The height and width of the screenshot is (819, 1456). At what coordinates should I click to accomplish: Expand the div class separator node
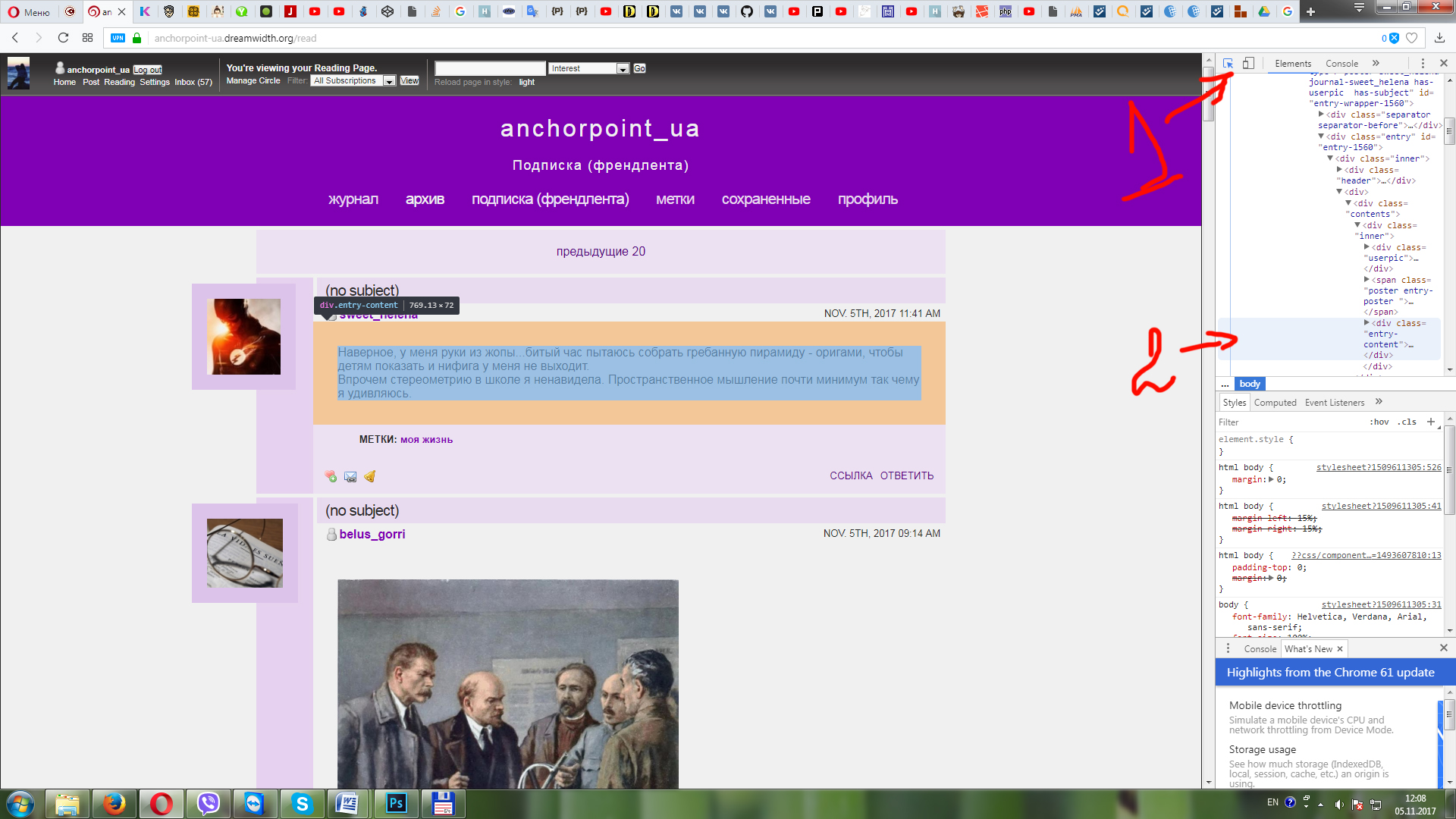pos(1321,115)
